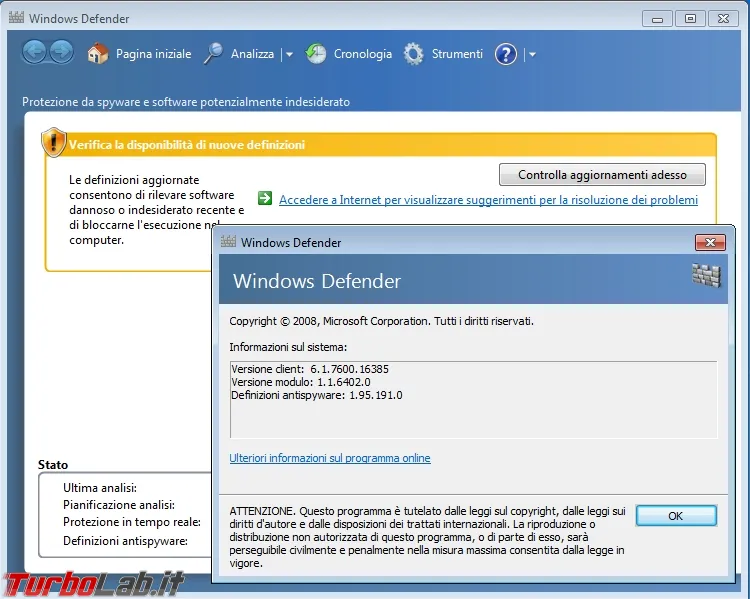Click the Copyright 2008 Microsoft Corporation text
This screenshot has width=750, height=599.
pos(381,321)
